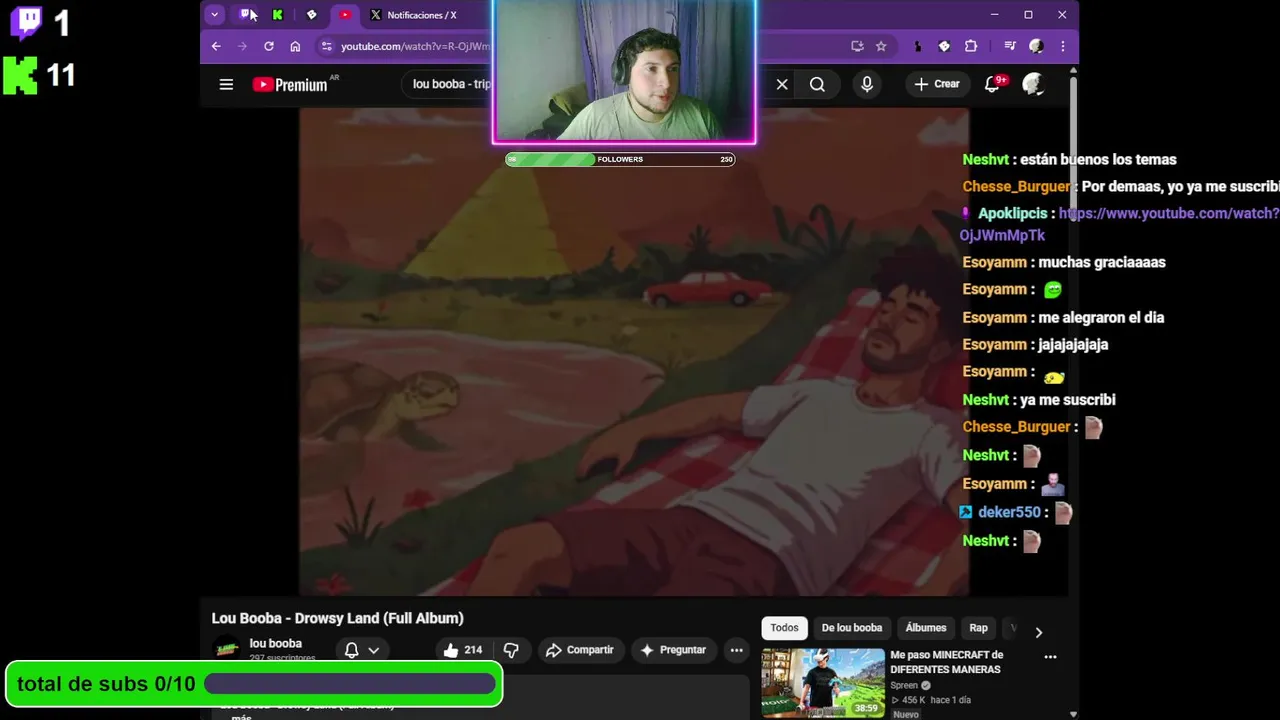Screen dimensions: 1280x720
Task: Click the Lou Booba - Drowsy Land title
Action: [x=338, y=618]
